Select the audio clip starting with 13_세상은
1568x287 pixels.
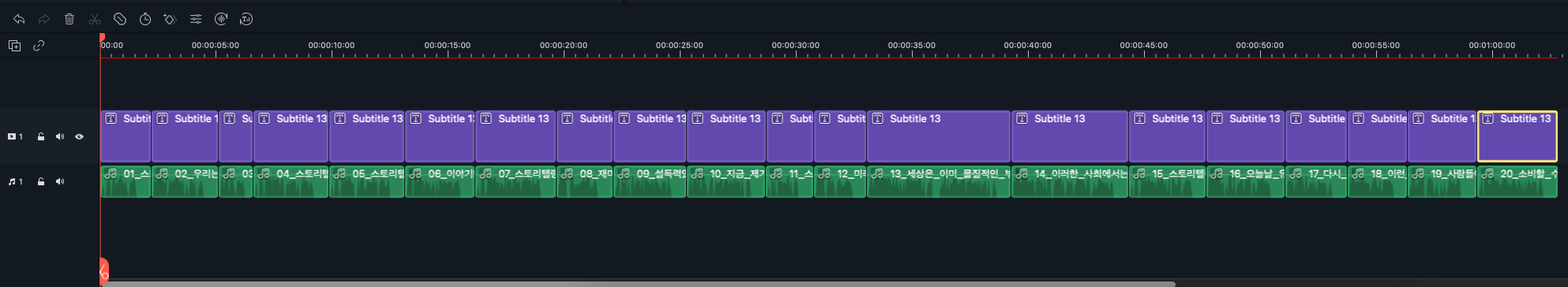(x=939, y=181)
